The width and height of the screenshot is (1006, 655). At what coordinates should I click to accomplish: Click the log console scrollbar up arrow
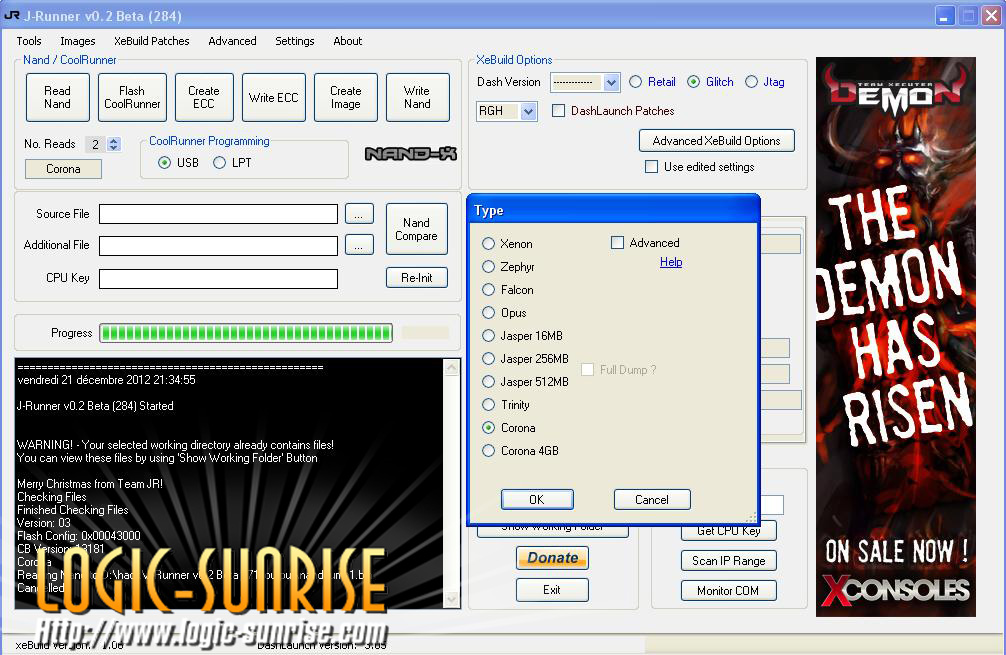click(452, 368)
